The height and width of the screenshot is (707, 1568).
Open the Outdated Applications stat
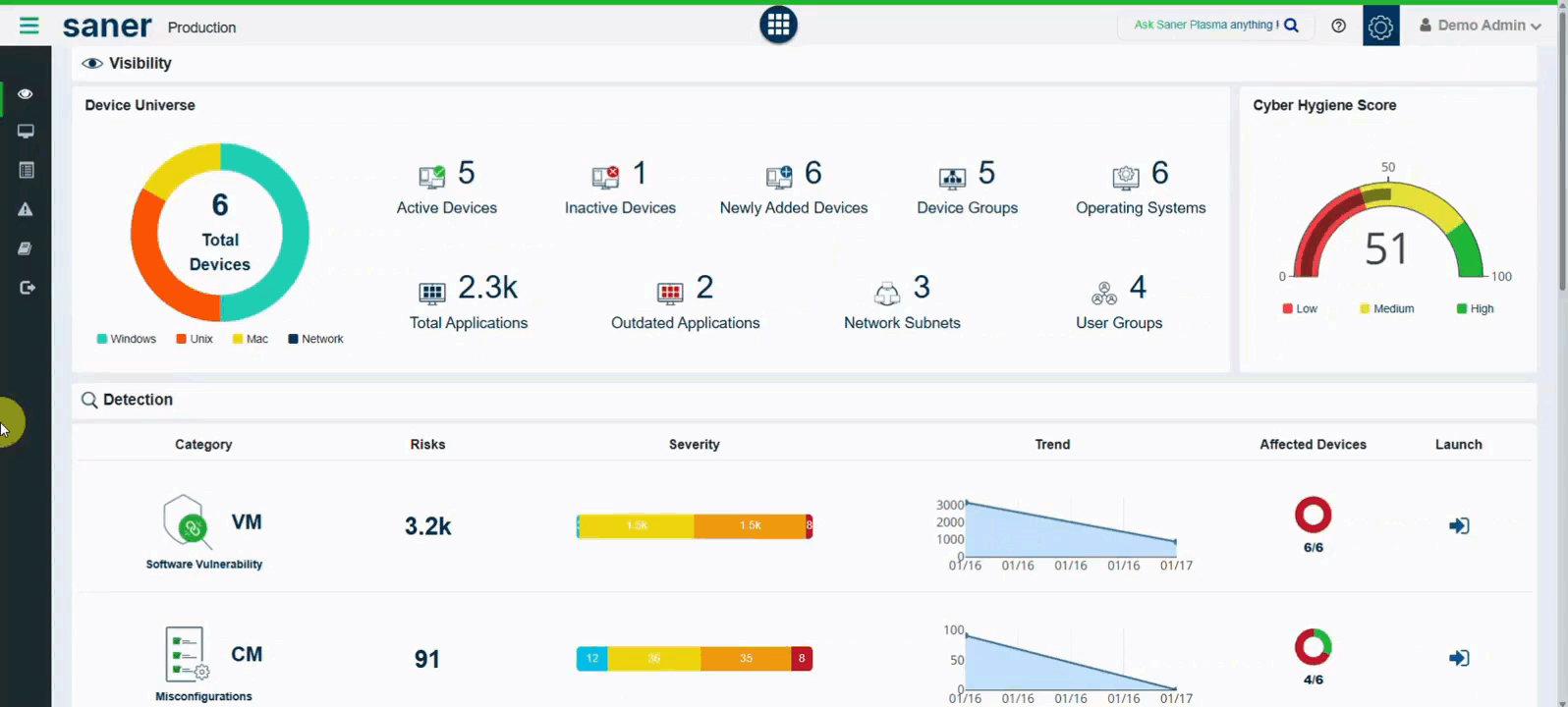pos(685,302)
